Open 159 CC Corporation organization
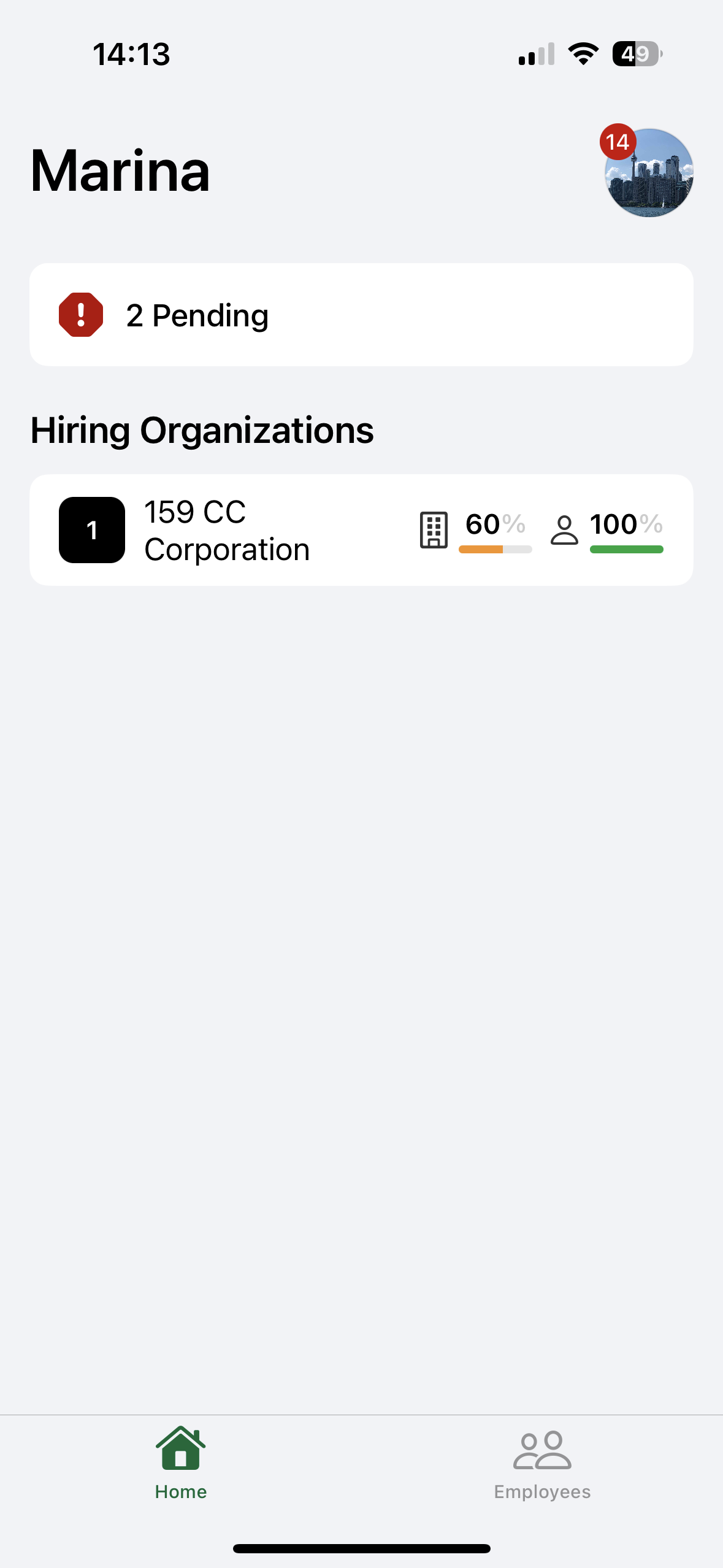 tap(227, 530)
